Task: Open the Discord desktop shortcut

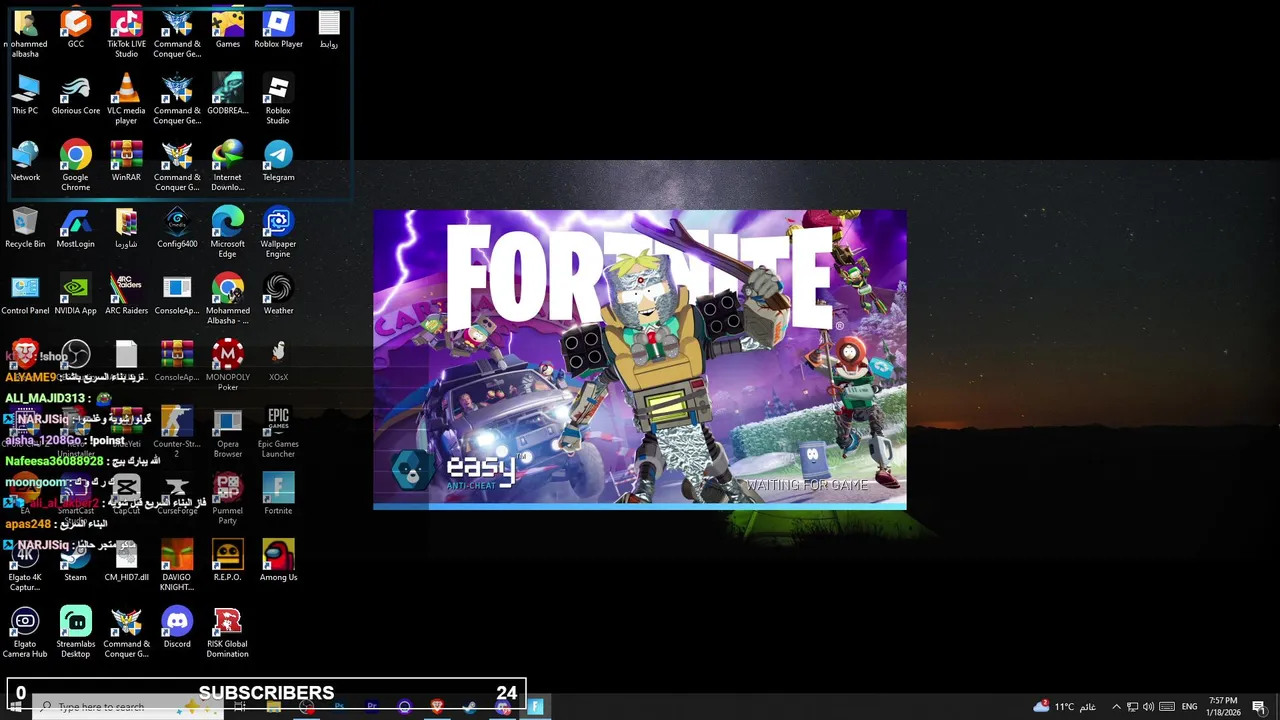Action: pyautogui.click(x=177, y=629)
